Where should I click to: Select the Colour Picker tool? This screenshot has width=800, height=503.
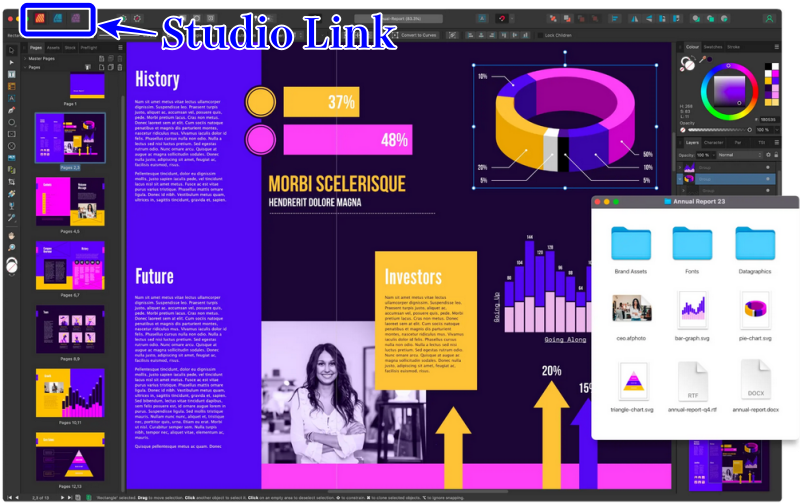[x=11, y=218]
